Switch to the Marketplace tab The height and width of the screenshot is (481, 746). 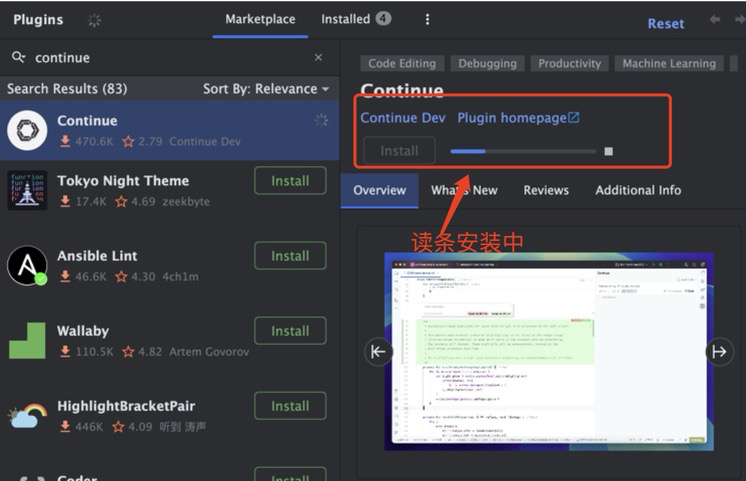[260, 19]
